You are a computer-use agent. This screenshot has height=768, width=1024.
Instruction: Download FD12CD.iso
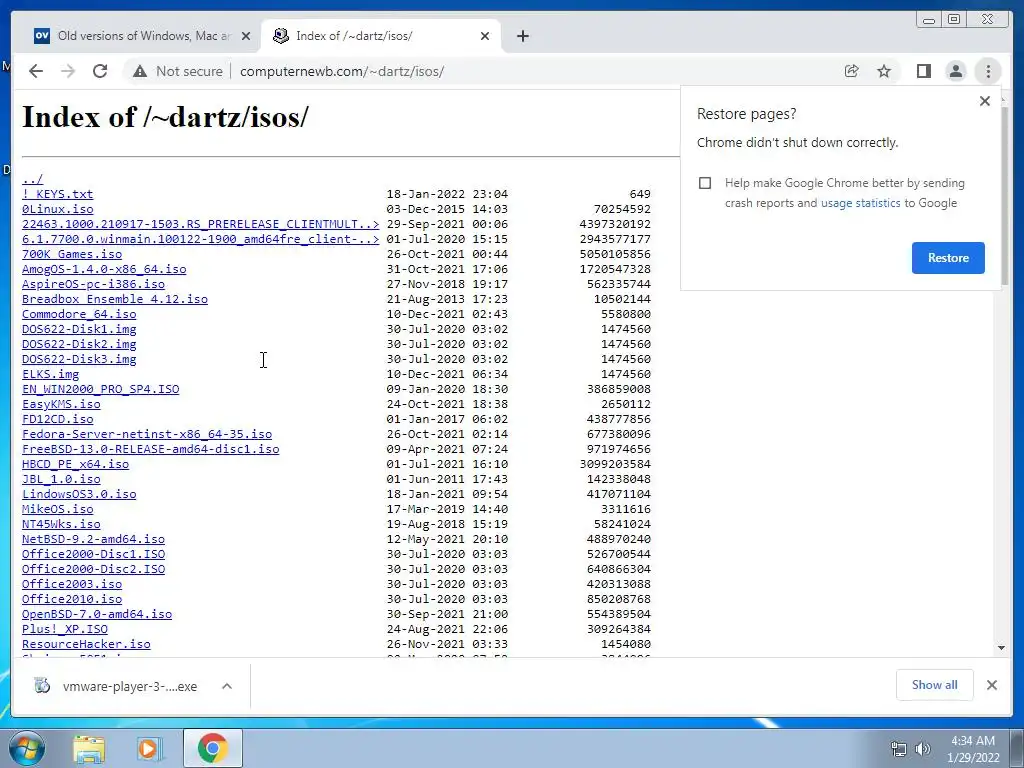point(57,419)
